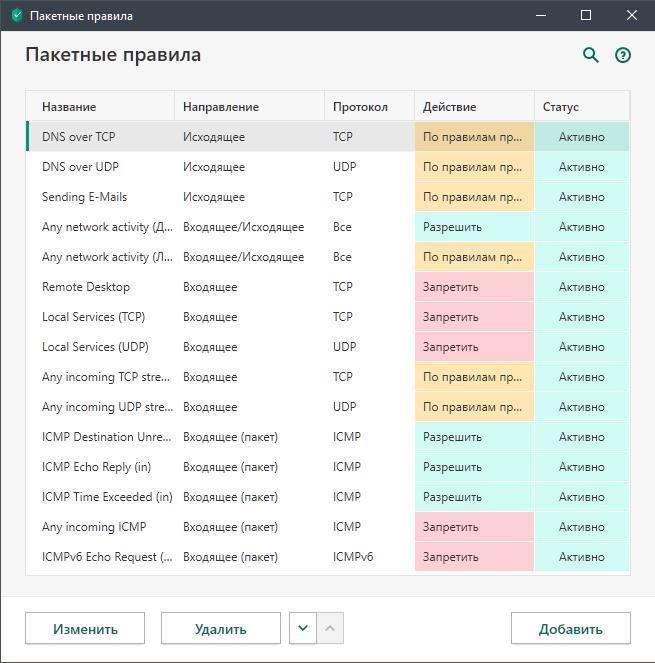
Task: Open the search magnifier icon
Action: pos(591,55)
